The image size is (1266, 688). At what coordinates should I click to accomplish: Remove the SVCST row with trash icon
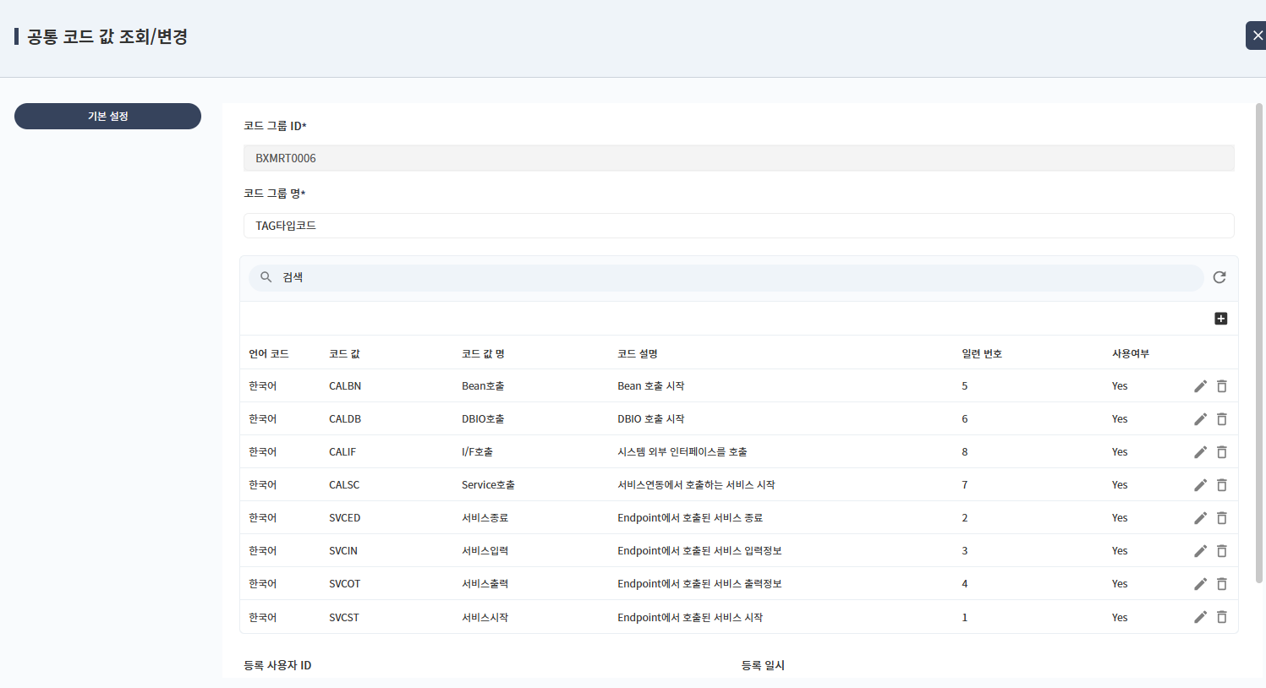click(x=1221, y=617)
